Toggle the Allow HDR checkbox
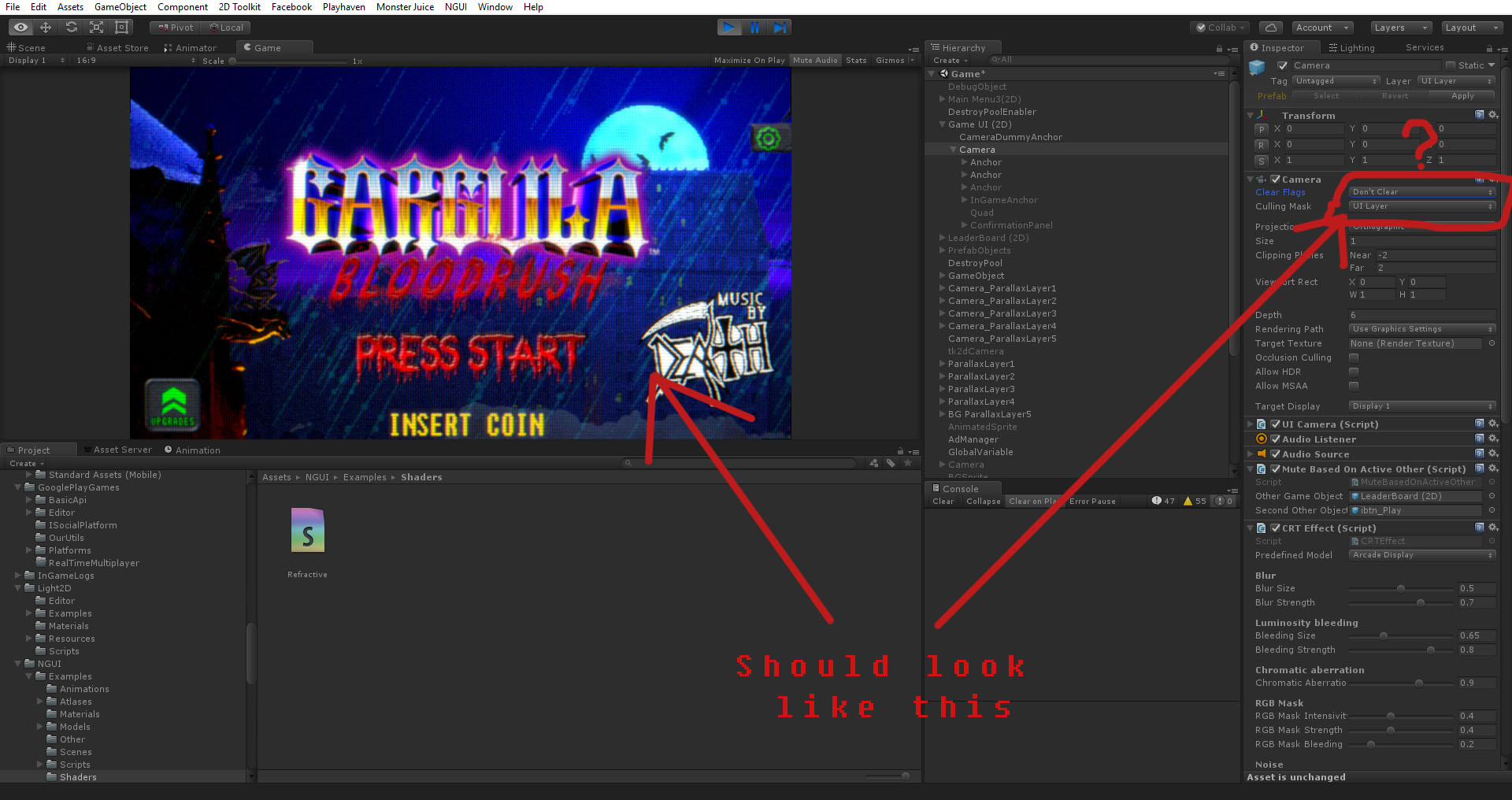This screenshot has height=800, width=1512. pyautogui.click(x=1354, y=372)
